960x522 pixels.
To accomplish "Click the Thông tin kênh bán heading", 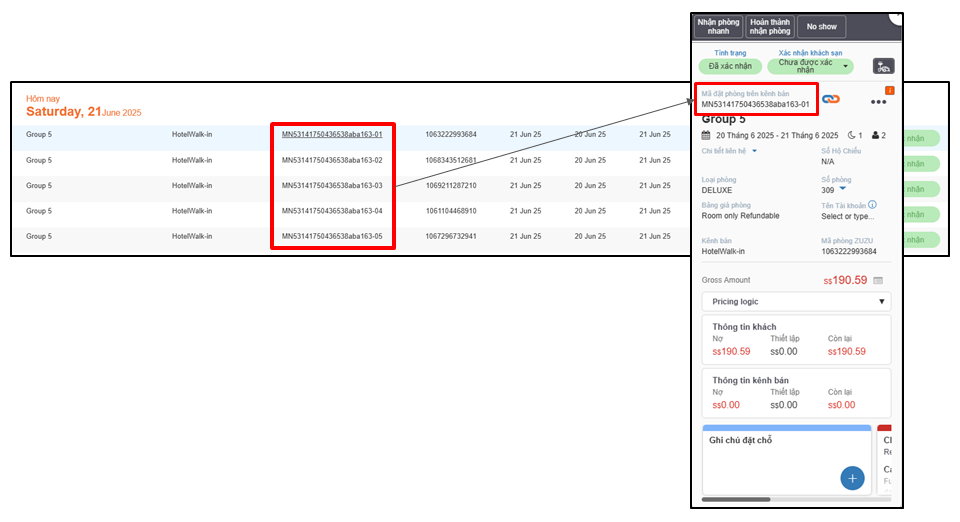I will (750, 381).
